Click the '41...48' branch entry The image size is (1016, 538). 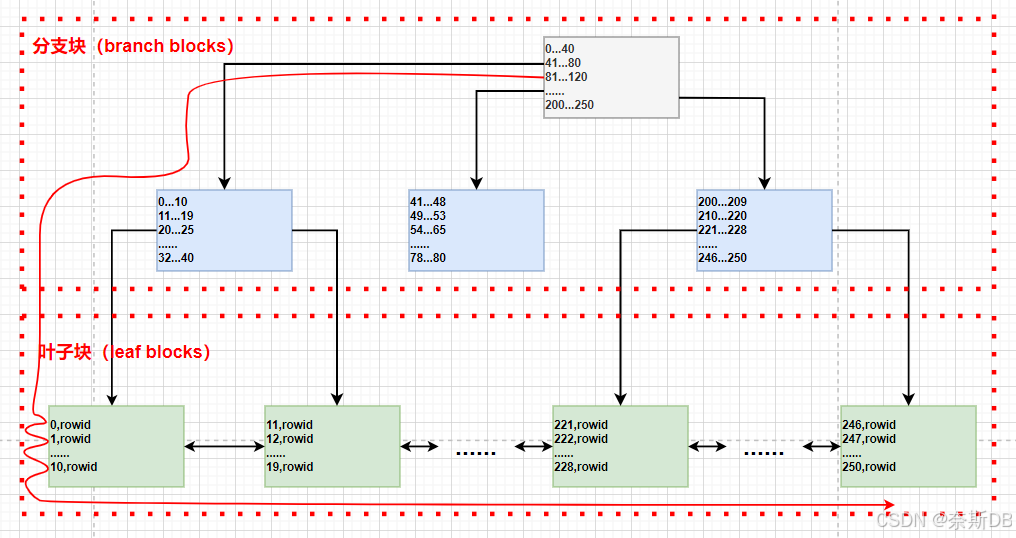pyautogui.click(x=428, y=202)
